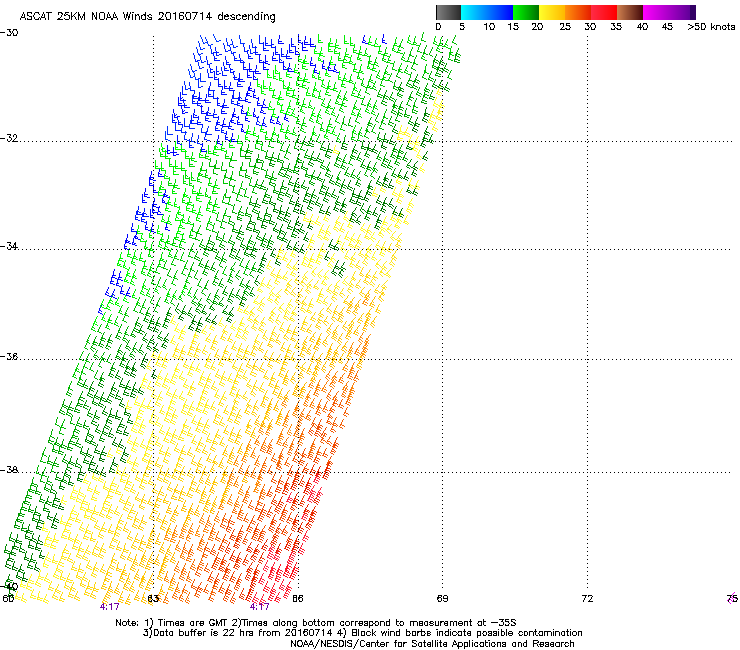Click the NOAA/NESDIS credit line

coord(432,644)
